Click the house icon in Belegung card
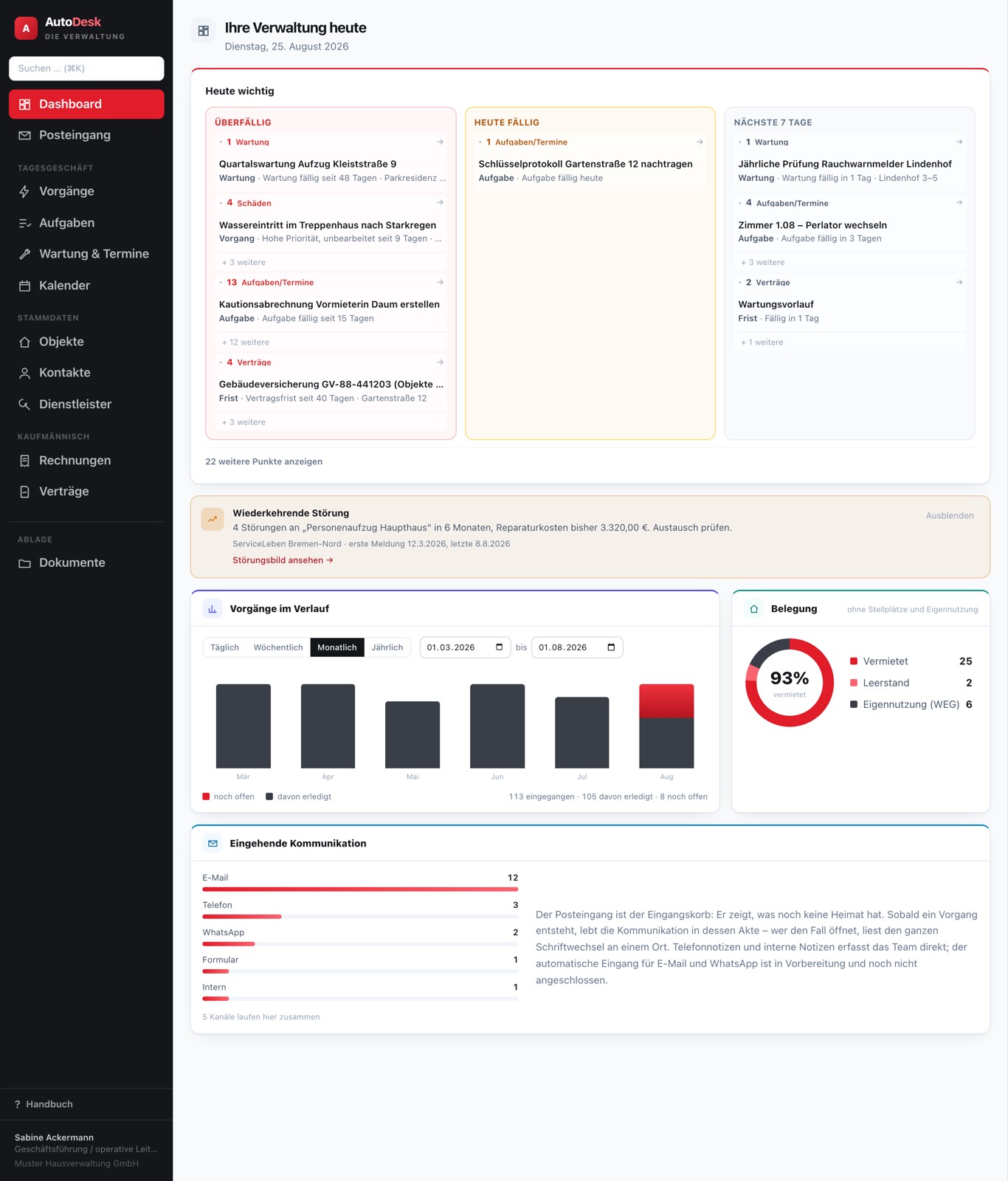 [753, 609]
